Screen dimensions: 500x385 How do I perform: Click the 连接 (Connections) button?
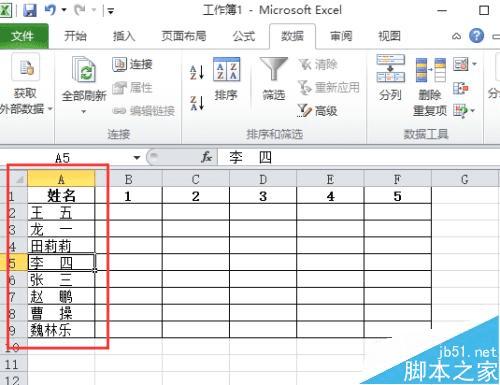click(132, 64)
